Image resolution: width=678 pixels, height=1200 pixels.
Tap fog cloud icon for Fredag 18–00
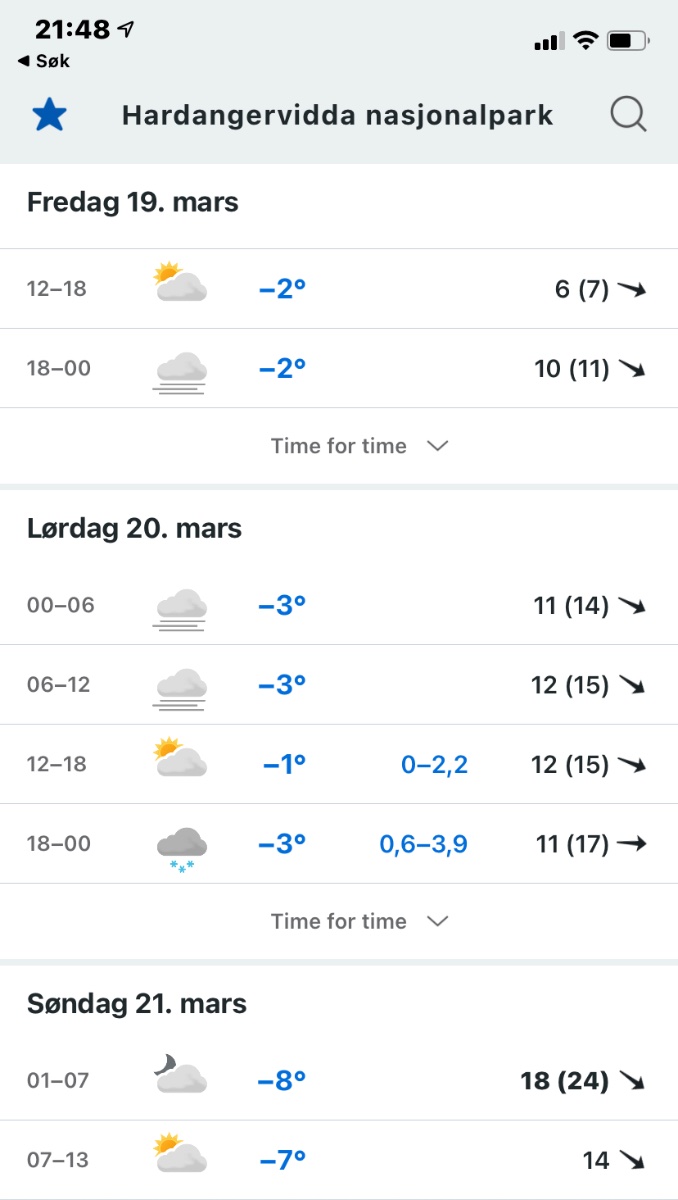(180, 370)
